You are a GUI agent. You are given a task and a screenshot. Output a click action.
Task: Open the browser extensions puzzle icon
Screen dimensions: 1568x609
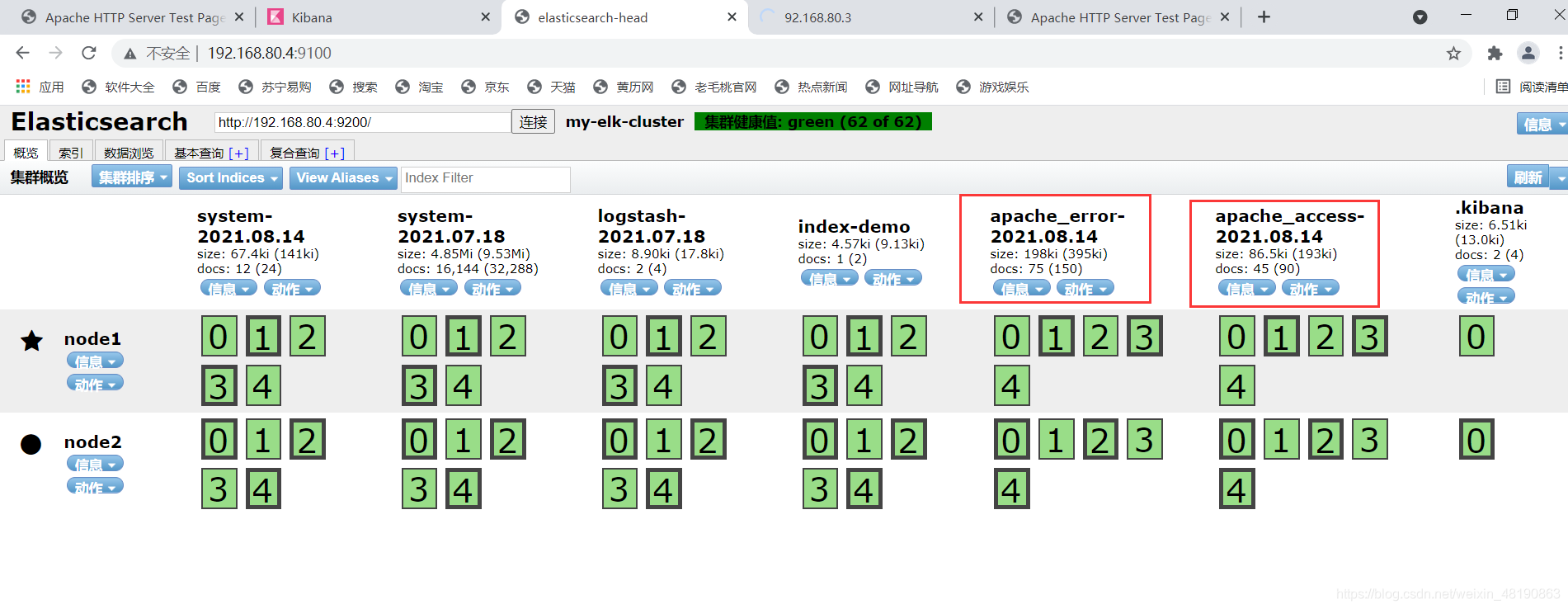[1495, 54]
